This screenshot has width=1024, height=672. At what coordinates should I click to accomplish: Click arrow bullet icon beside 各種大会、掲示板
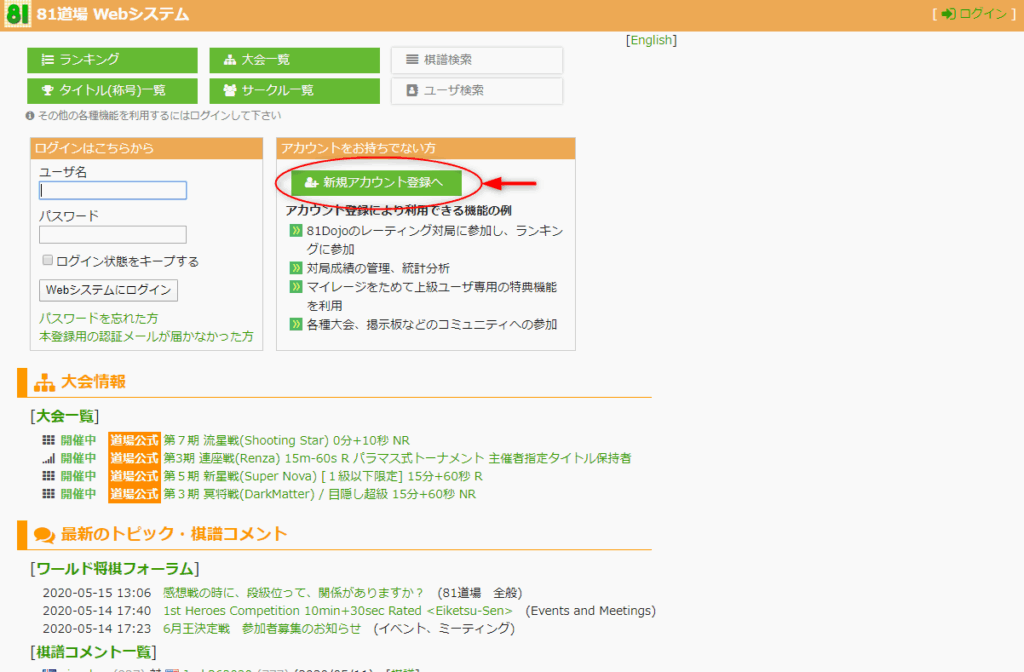point(296,324)
